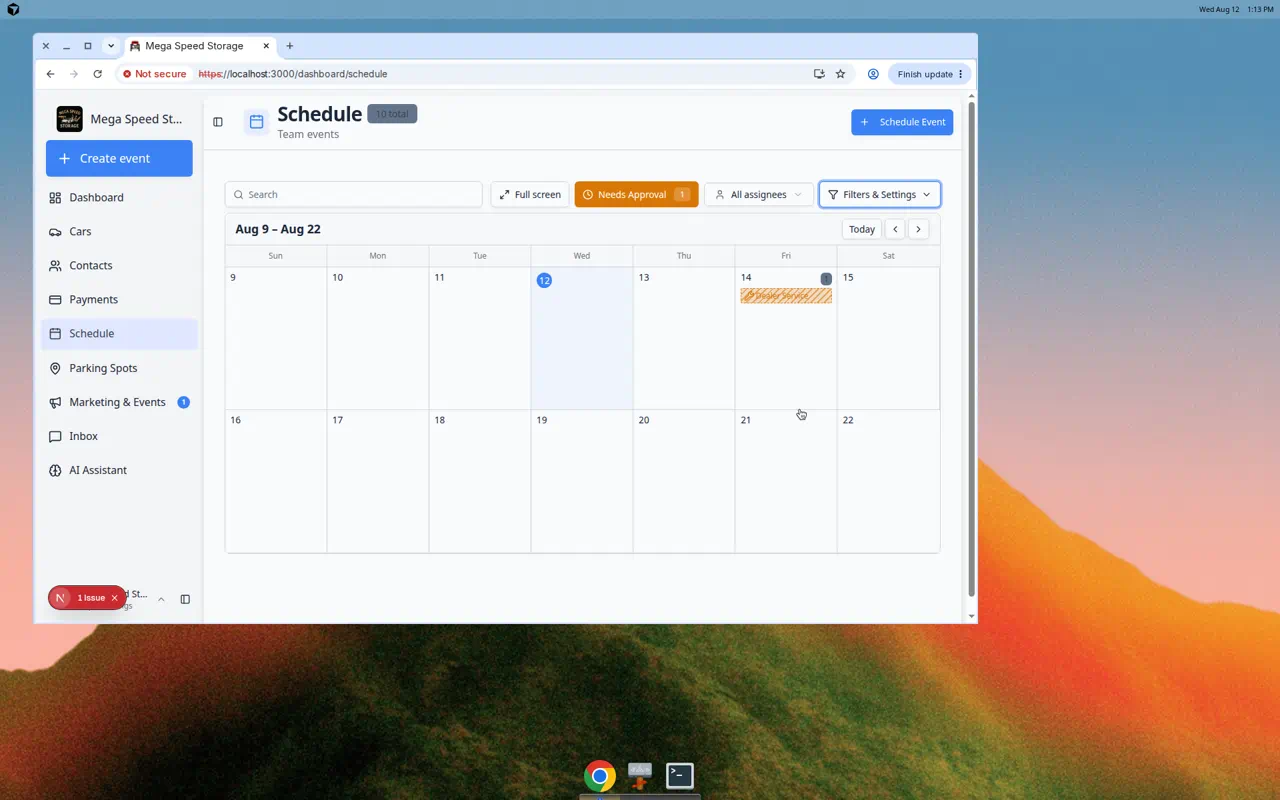
Task: Open the Dashboard page in sidebar
Action: point(119,197)
